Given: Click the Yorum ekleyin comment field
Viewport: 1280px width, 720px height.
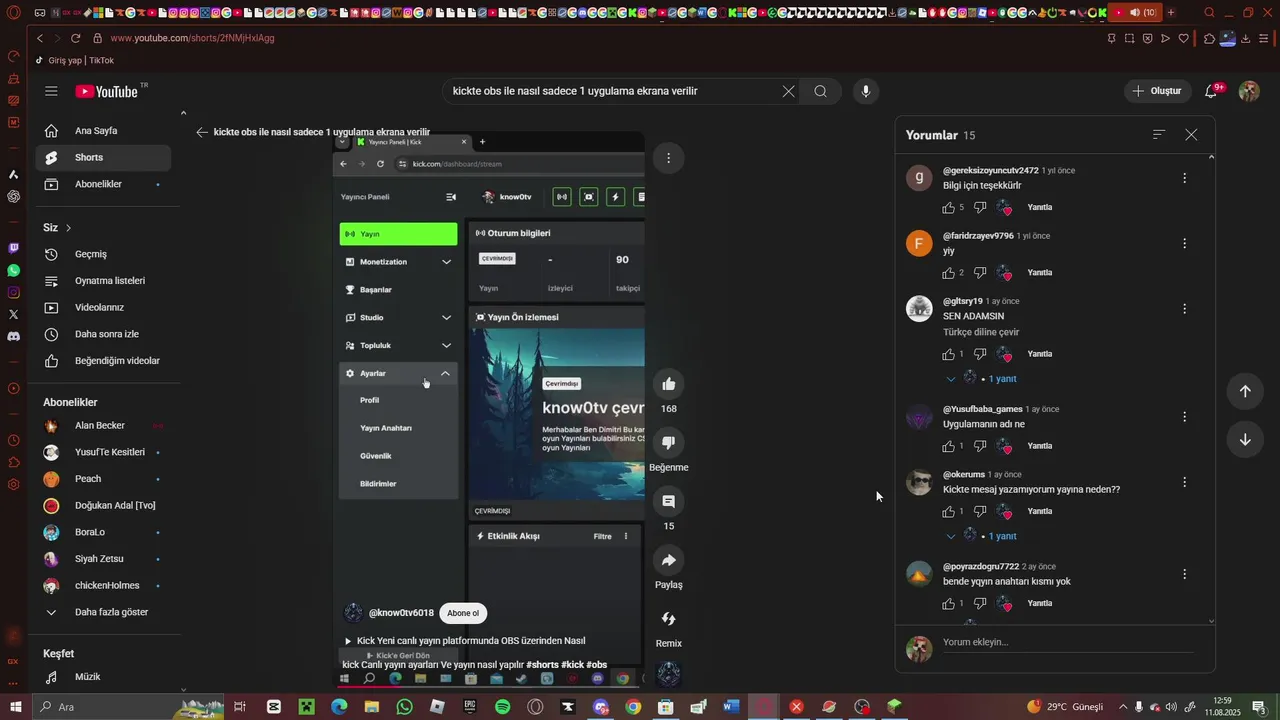Looking at the screenshot, I should [1068, 643].
